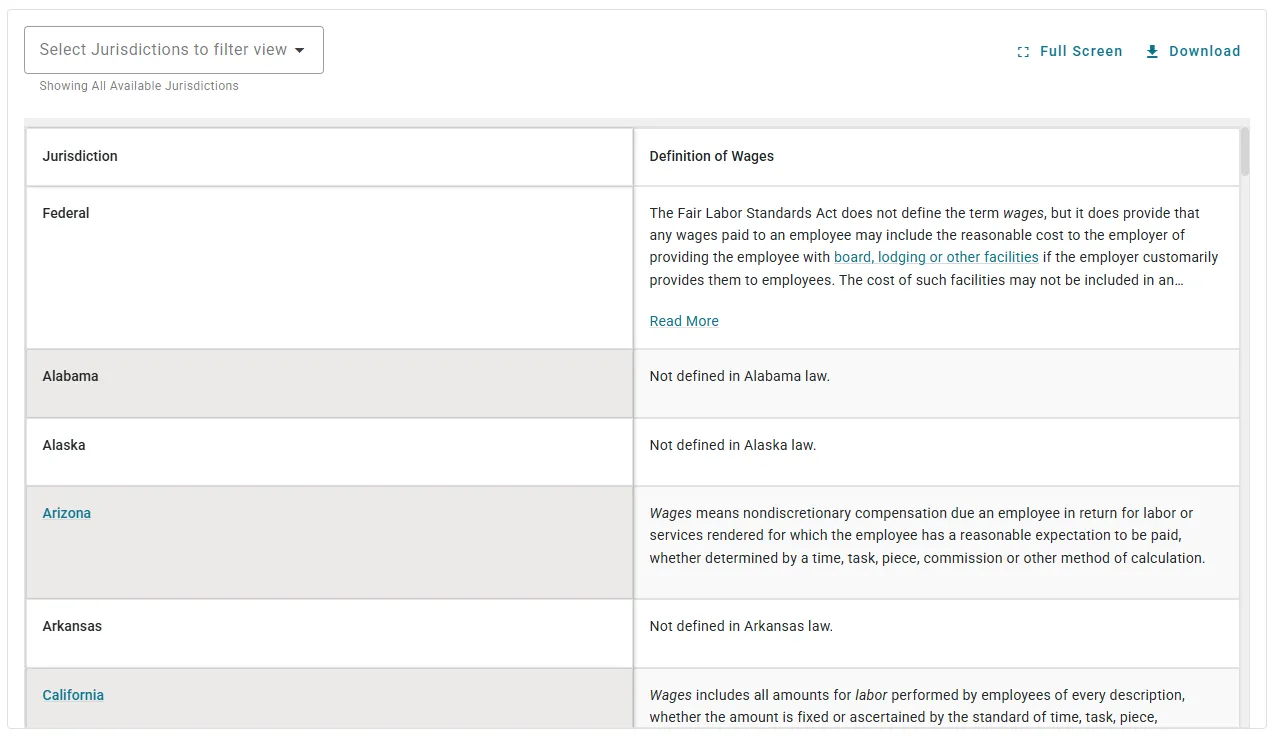The height and width of the screenshot is (736, 1278).
Task: Click the Full Screen expand icon
Action: pos(1022,50)
